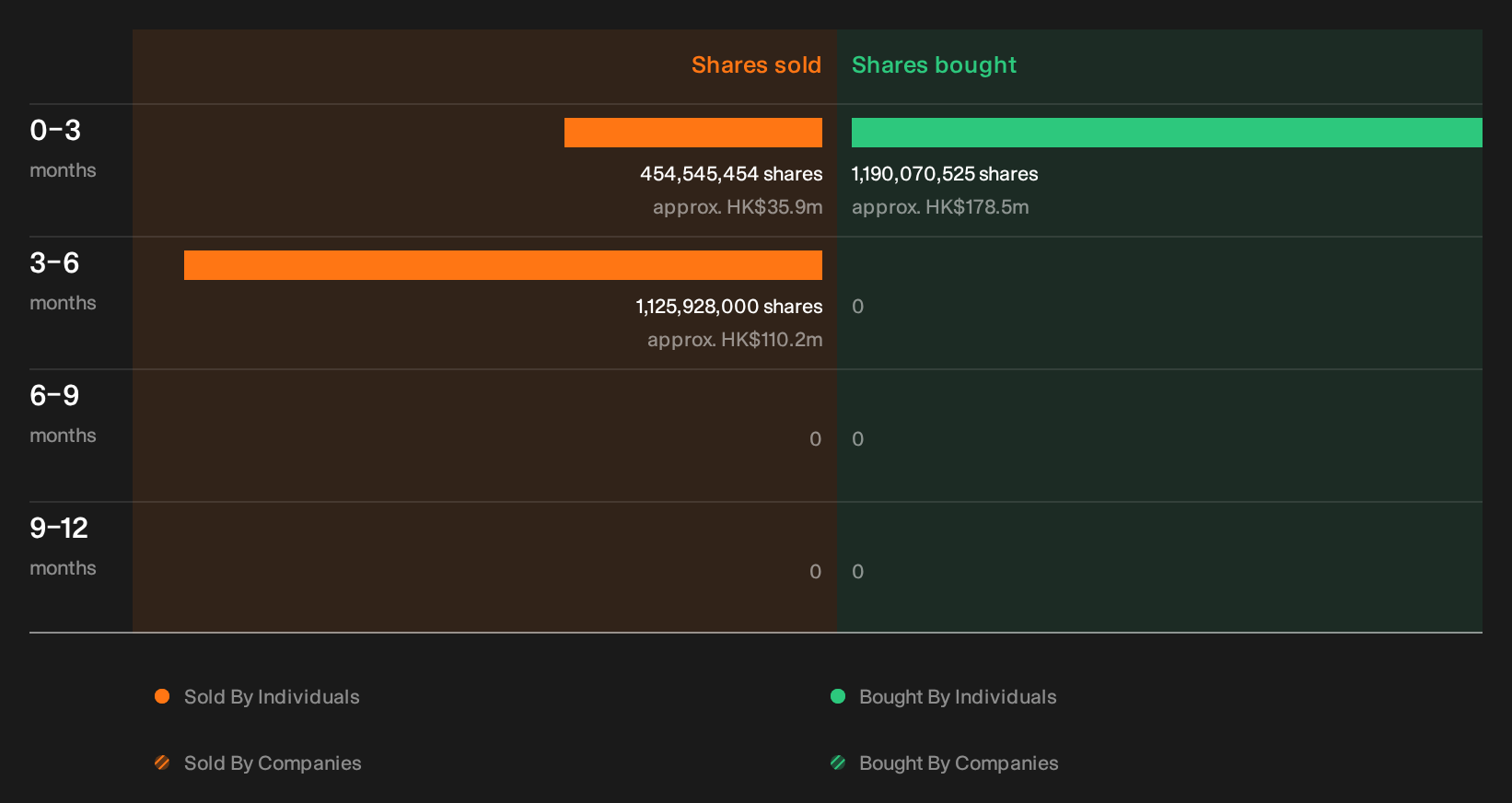Click the approx. HK$178.5m amount
The height and width of the screenshot is (803, 1512).
pos(940,207)
